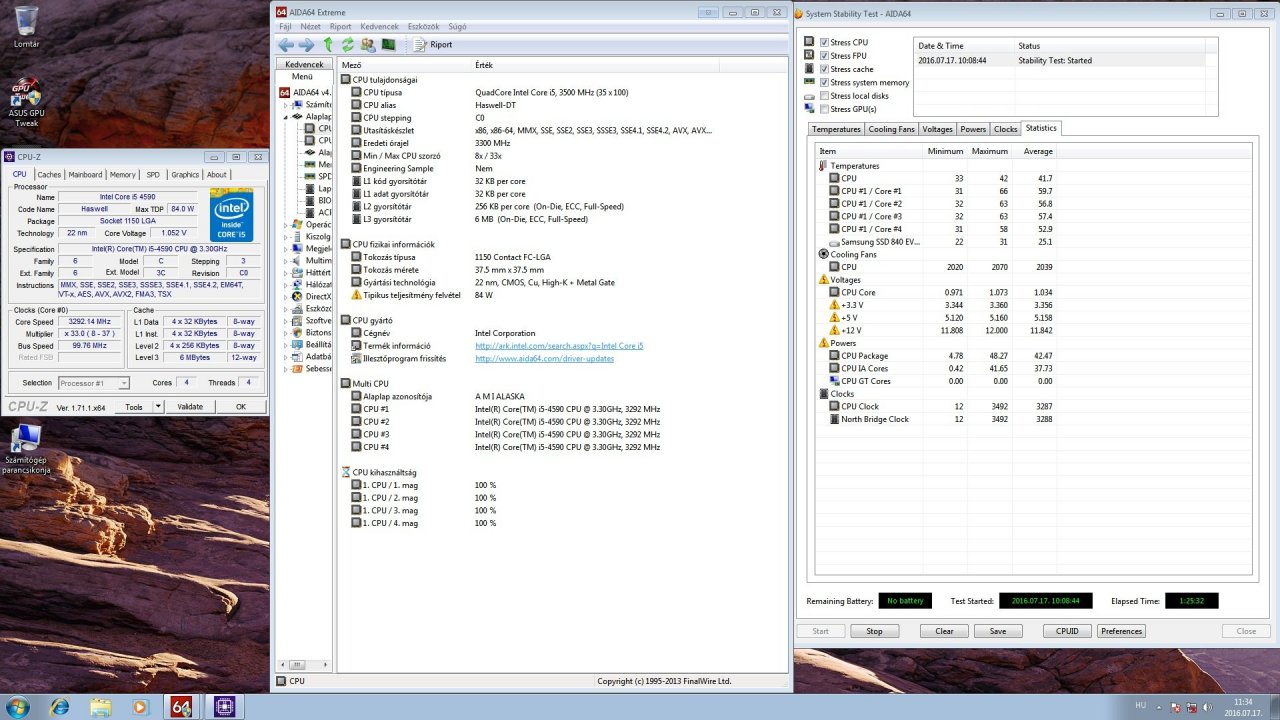Open CPUID from Stability Test window

(1067, 631)
